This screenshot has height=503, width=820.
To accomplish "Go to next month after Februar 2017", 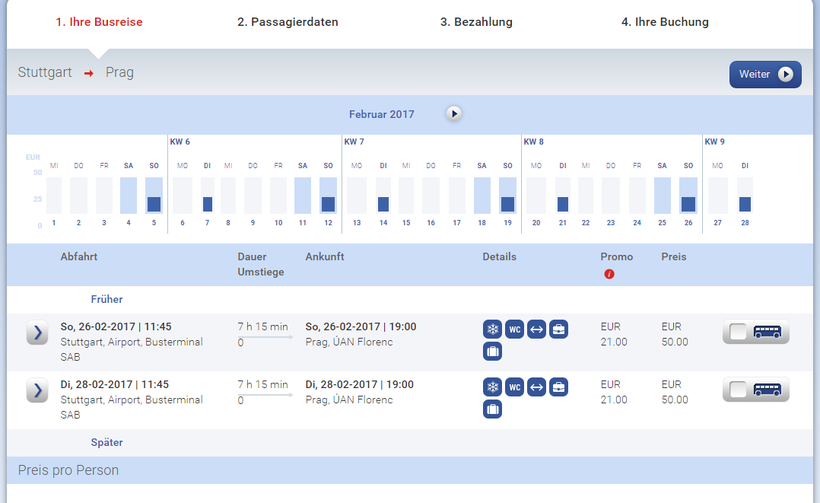I will click(454, 114).
